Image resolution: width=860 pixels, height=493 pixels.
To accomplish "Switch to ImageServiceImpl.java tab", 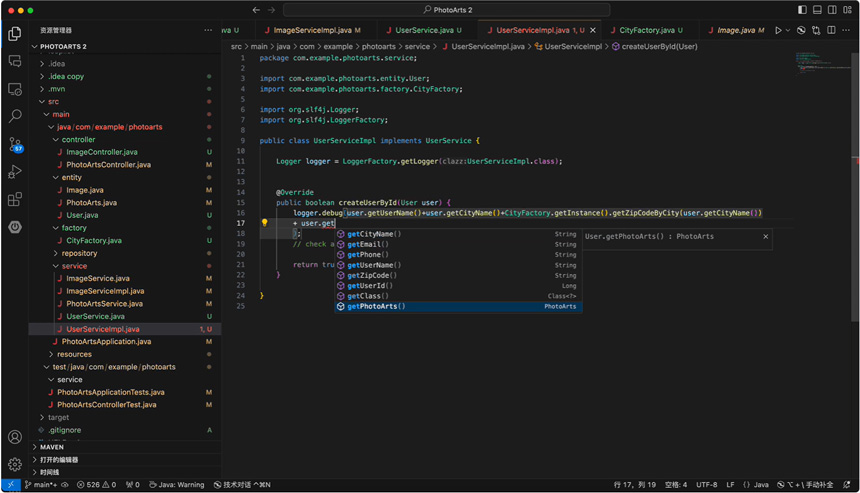I will click(x=312, y=30).
